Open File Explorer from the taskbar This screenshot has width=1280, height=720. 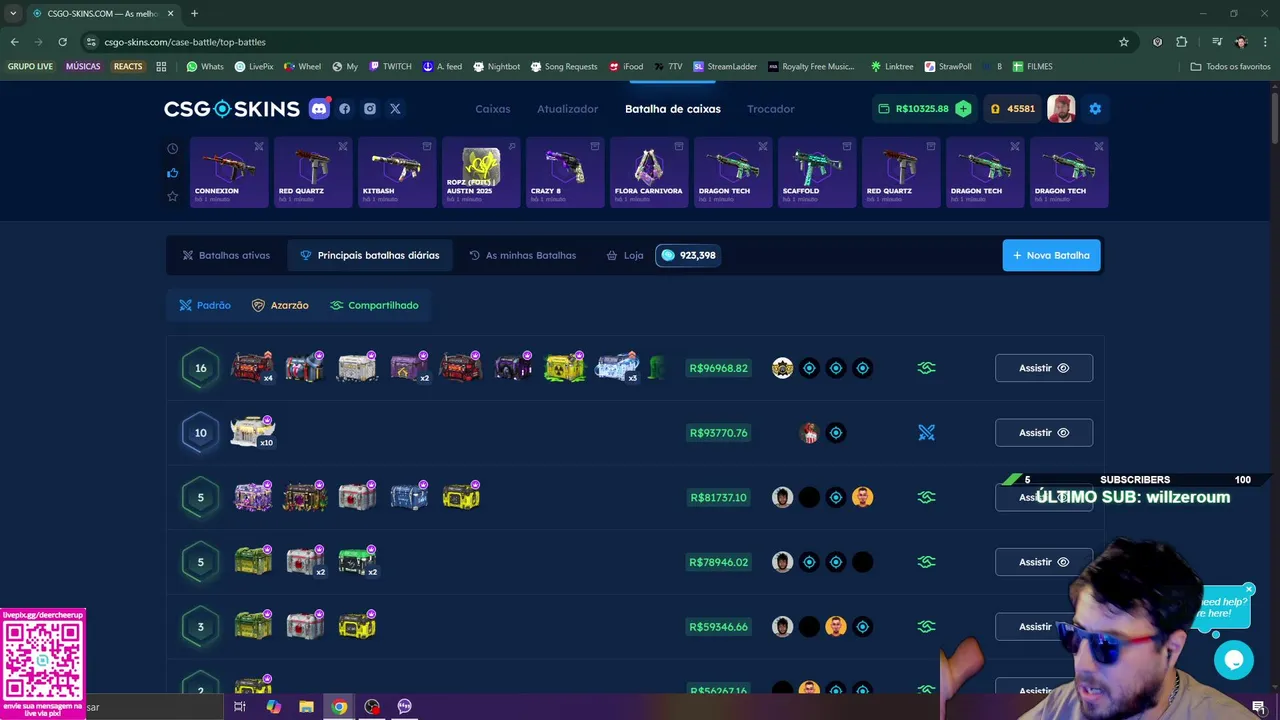coord(306,707)
